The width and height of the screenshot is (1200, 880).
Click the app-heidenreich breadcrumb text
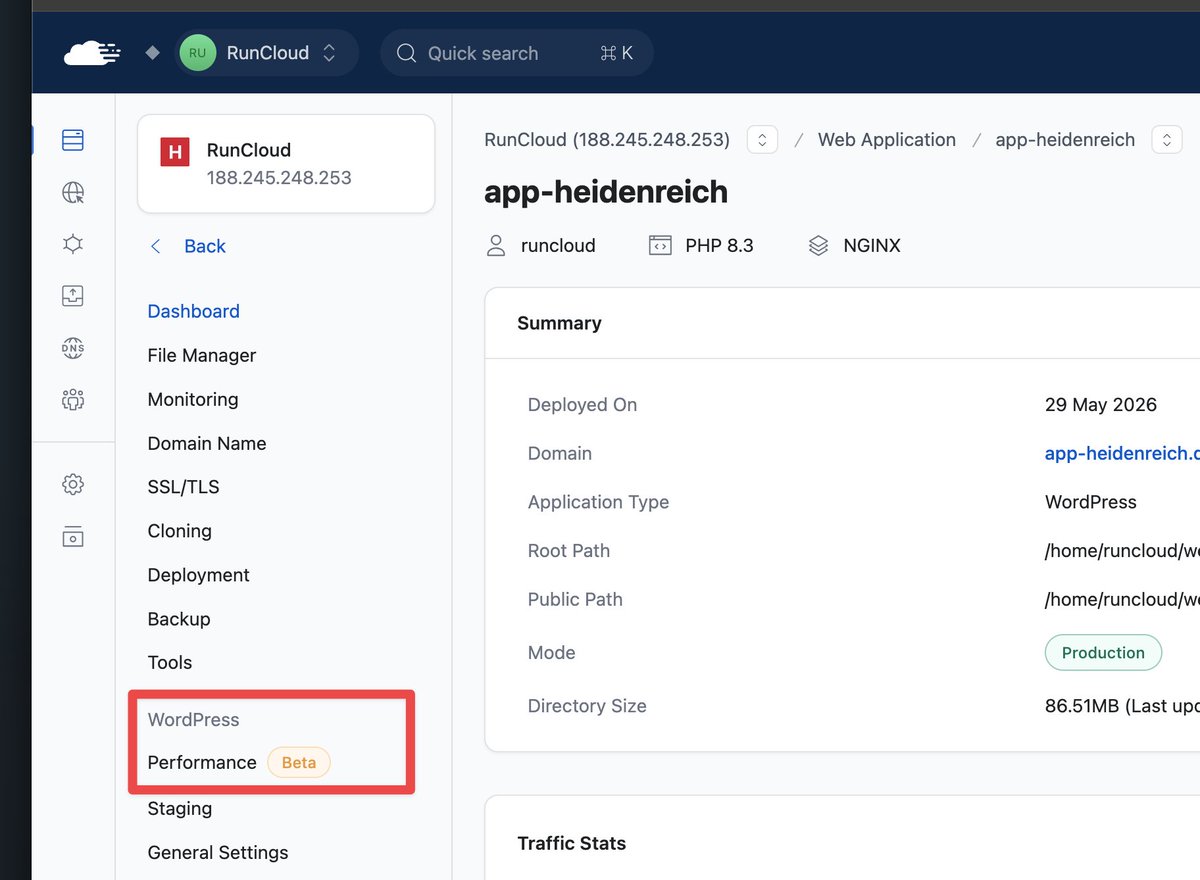click(1065, 140)
